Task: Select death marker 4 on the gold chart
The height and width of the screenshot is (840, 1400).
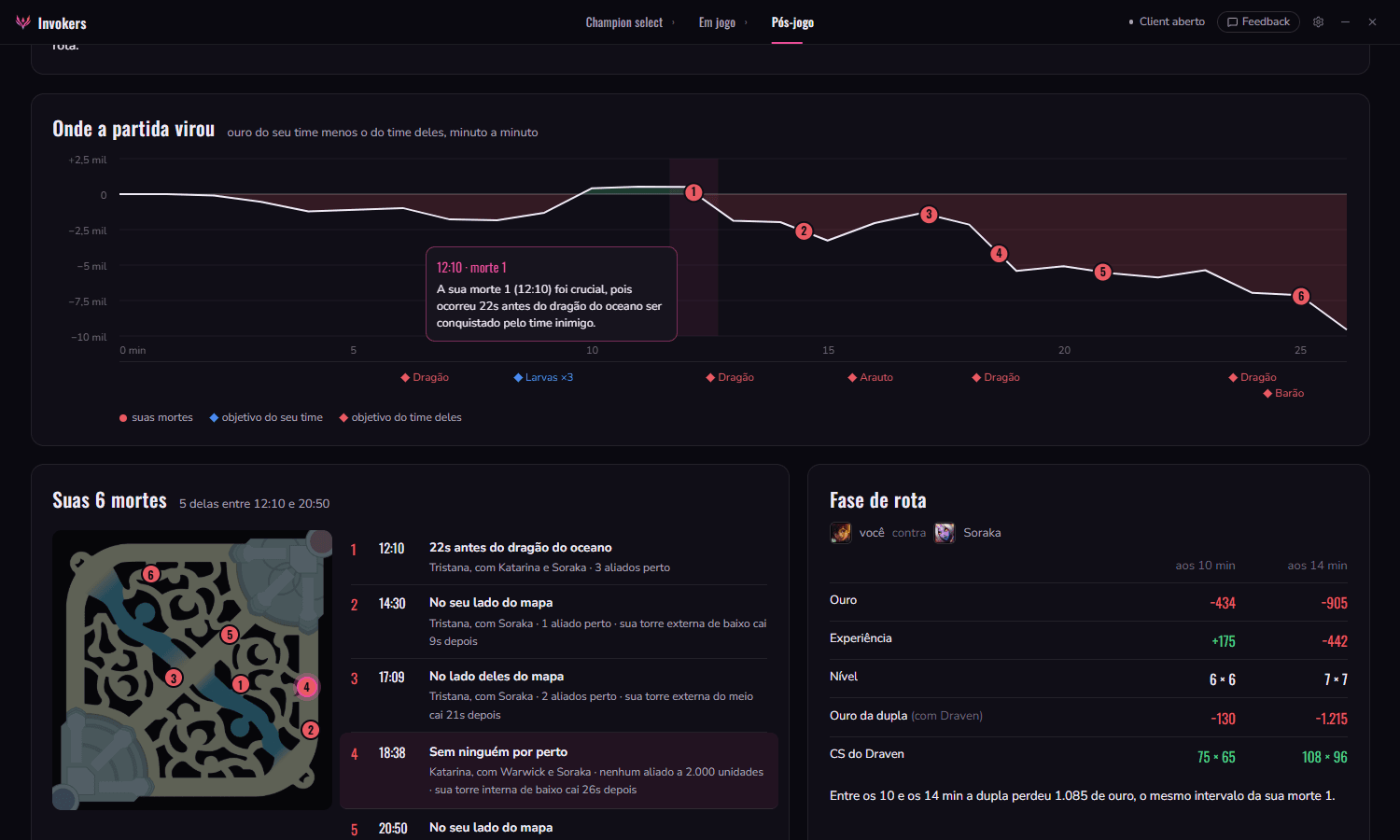Action: point(999,253)
